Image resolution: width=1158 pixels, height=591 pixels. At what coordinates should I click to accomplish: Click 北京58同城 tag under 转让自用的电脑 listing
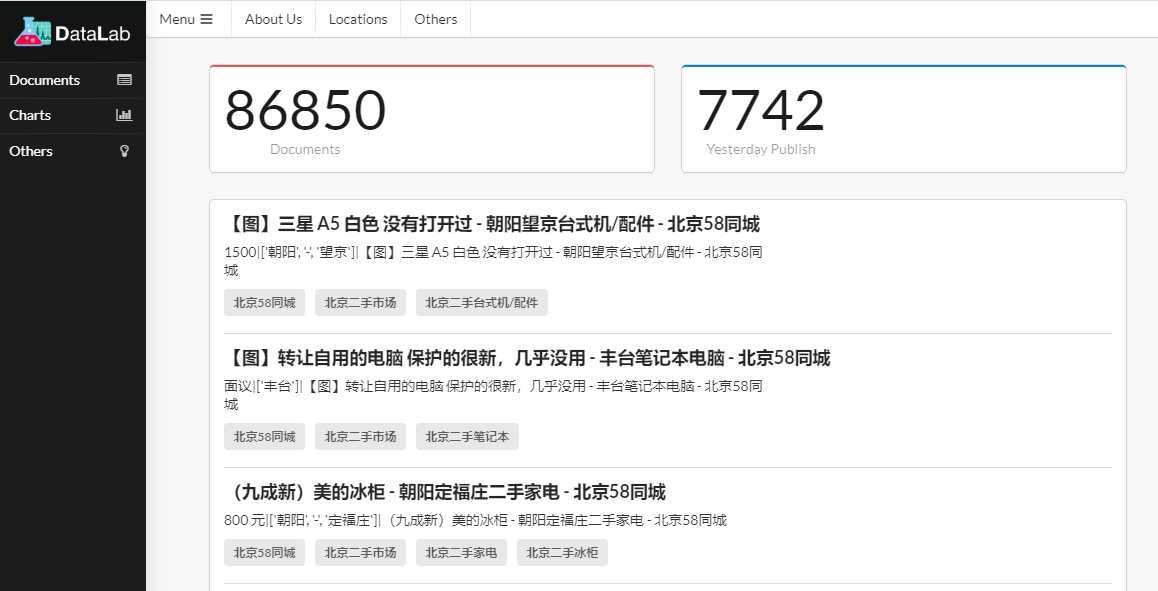click(x=264, y=437)
